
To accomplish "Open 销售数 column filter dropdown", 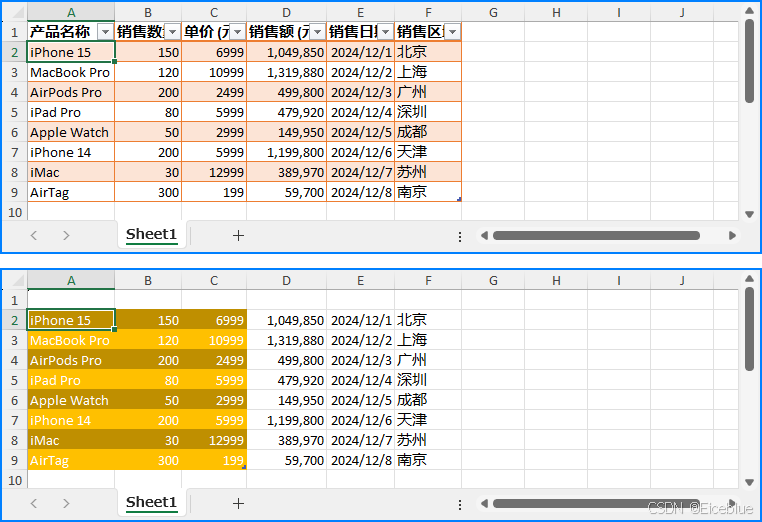I will (x=173, y=32).
